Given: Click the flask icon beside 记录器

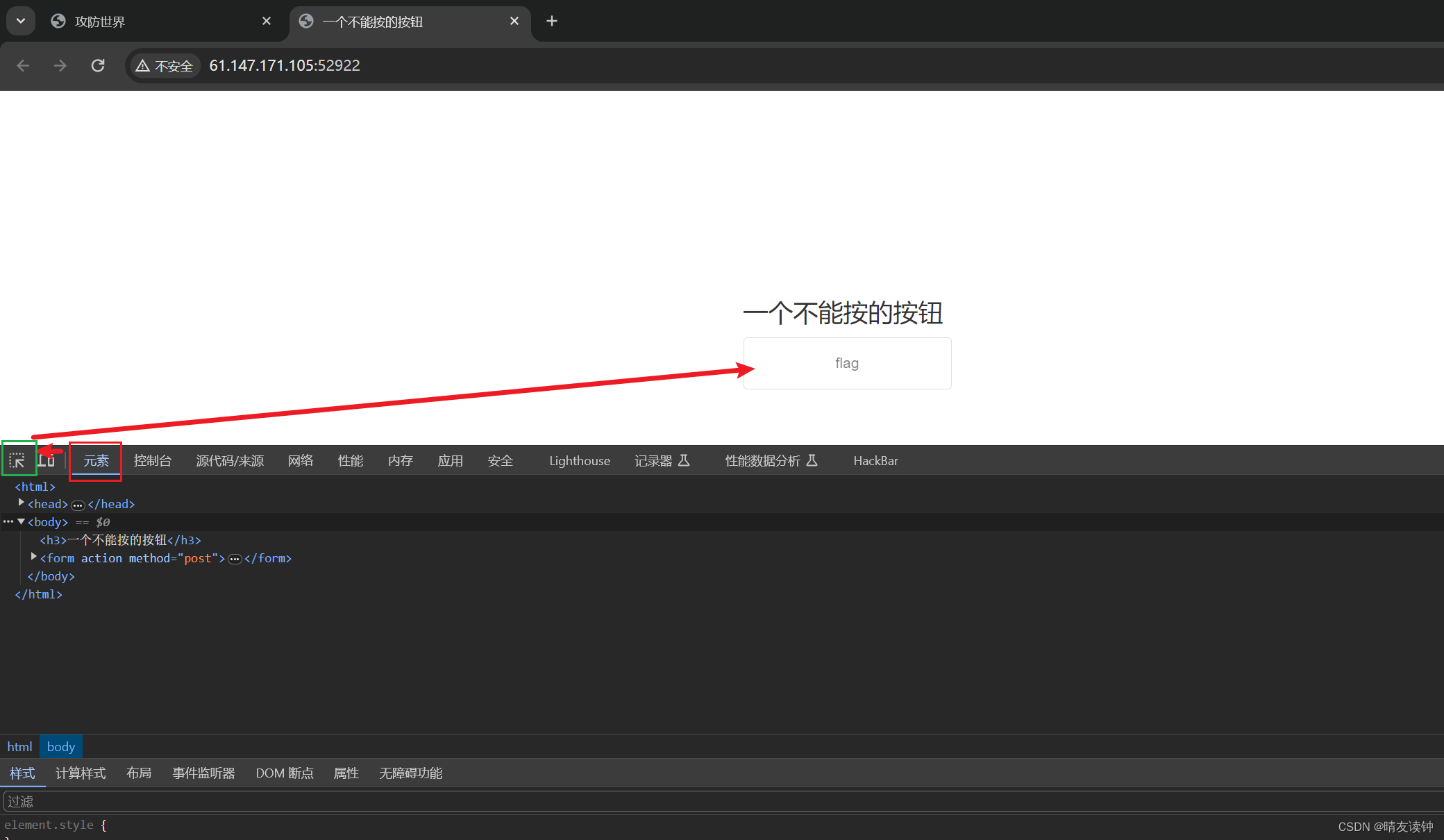Looking at the screenshot, I should coord(685,460).
